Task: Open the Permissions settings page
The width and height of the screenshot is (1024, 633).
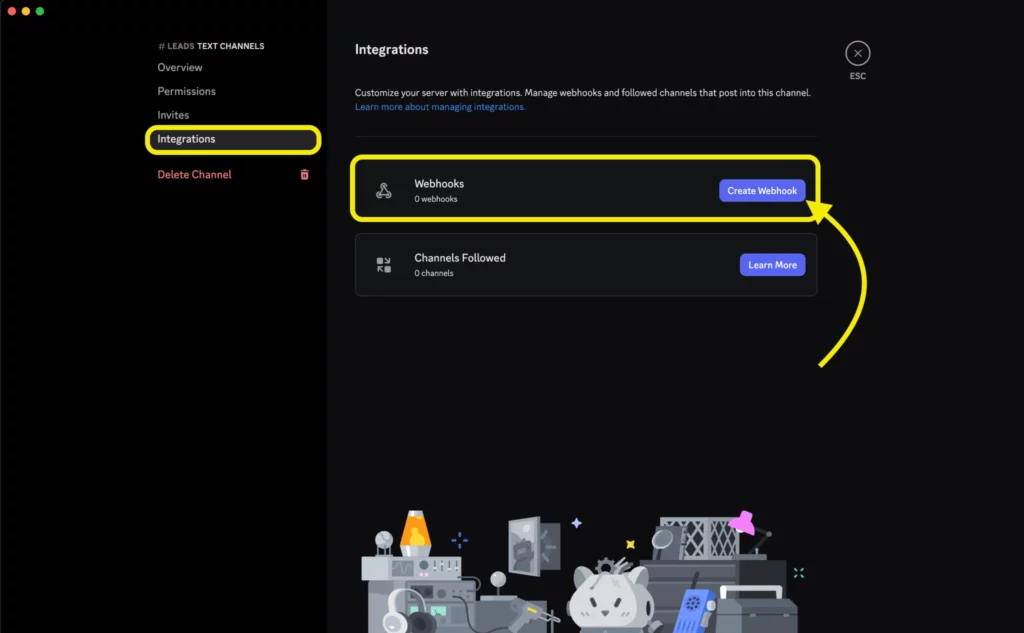Action: (x=187, y=91)
